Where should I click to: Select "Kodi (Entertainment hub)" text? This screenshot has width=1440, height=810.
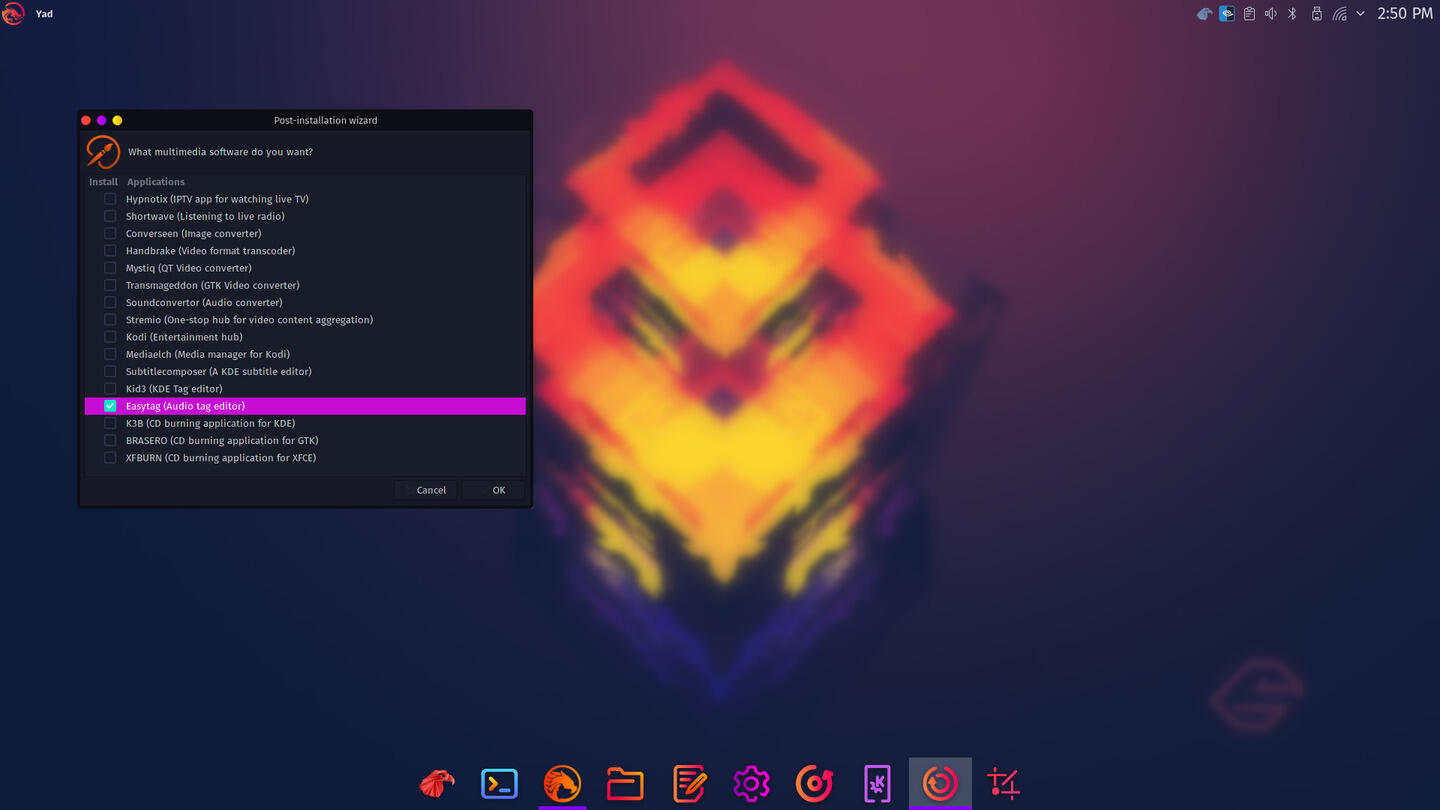184,337
